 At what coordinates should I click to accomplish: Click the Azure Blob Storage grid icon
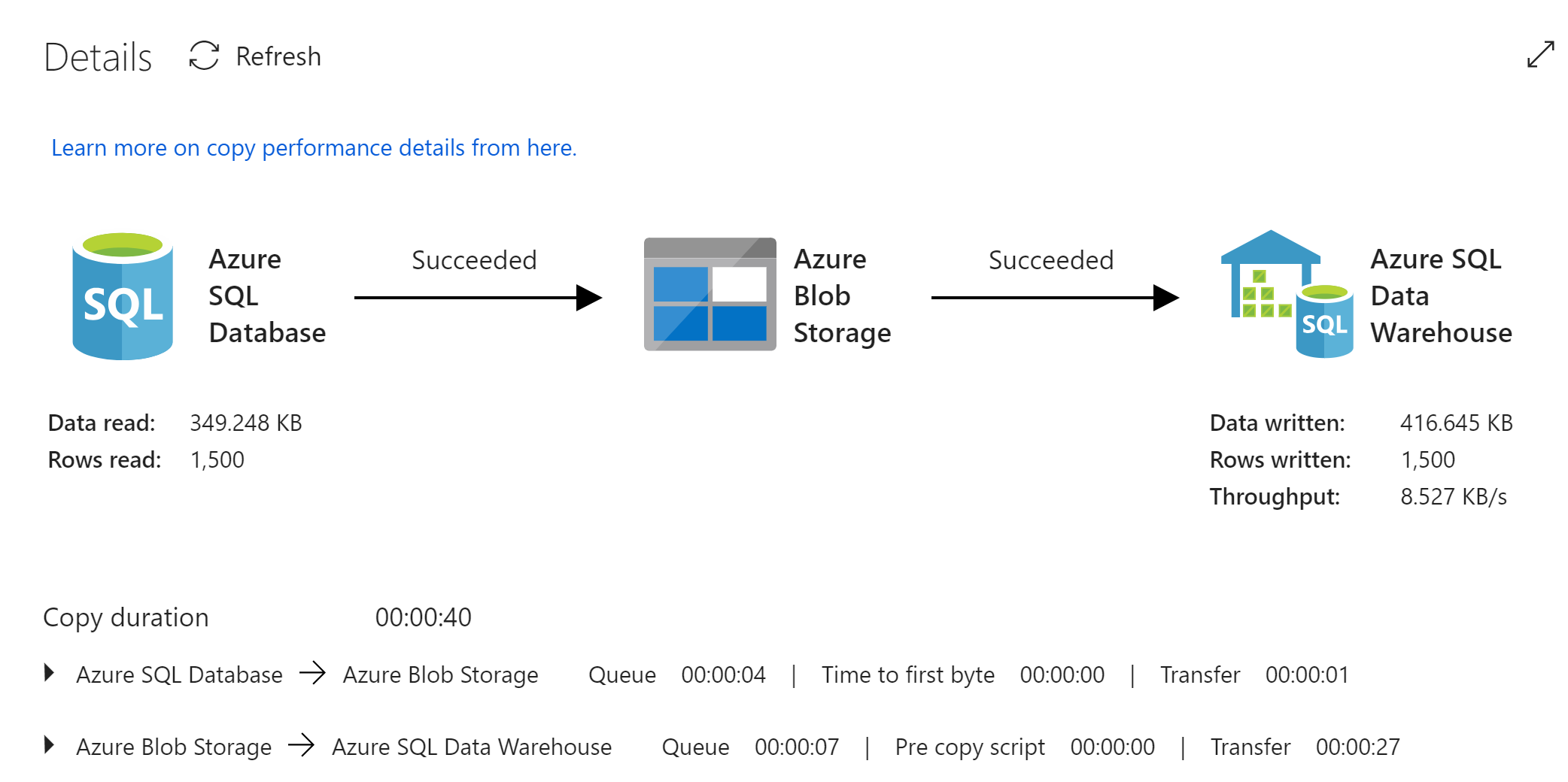click(710, 295)
